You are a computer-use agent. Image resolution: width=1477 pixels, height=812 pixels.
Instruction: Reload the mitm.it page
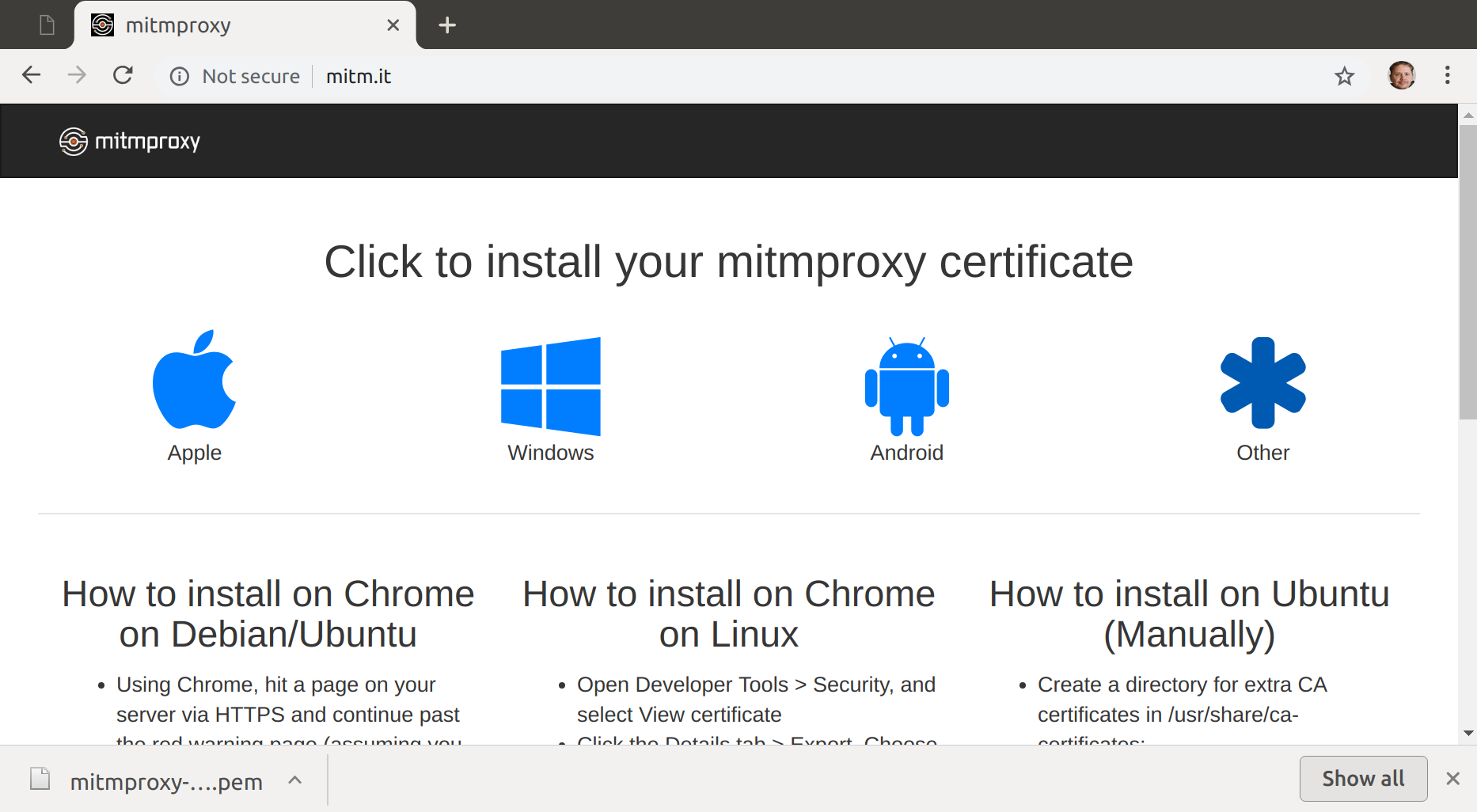pyautogui.click(x=123, y=76)
